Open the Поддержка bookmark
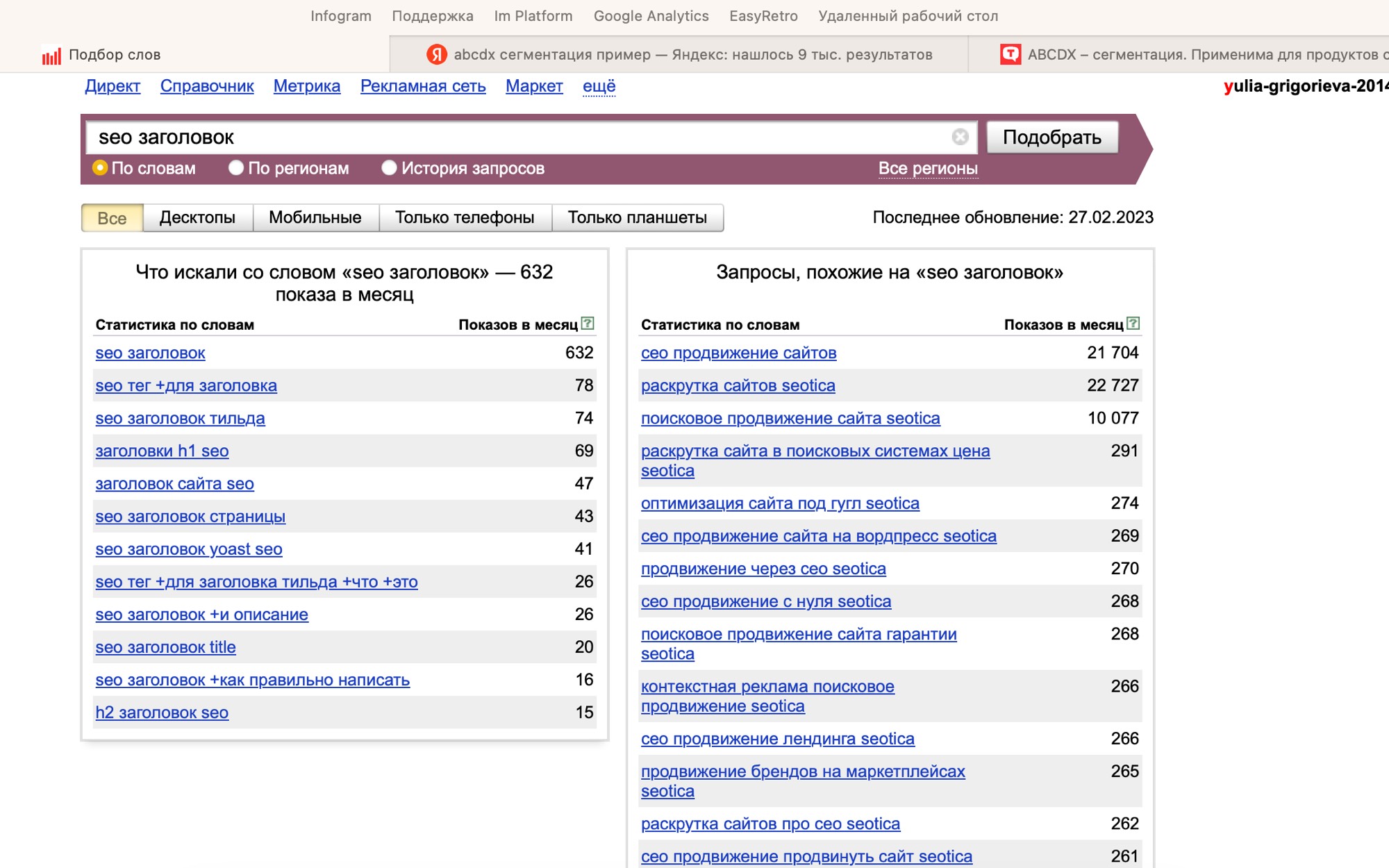 pos(433,16)
